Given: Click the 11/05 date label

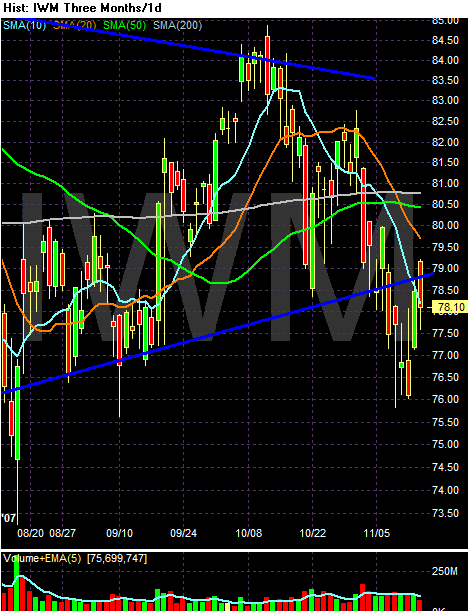Looking at the screenshot, I should pyautogui.click(x=376, y=533).
